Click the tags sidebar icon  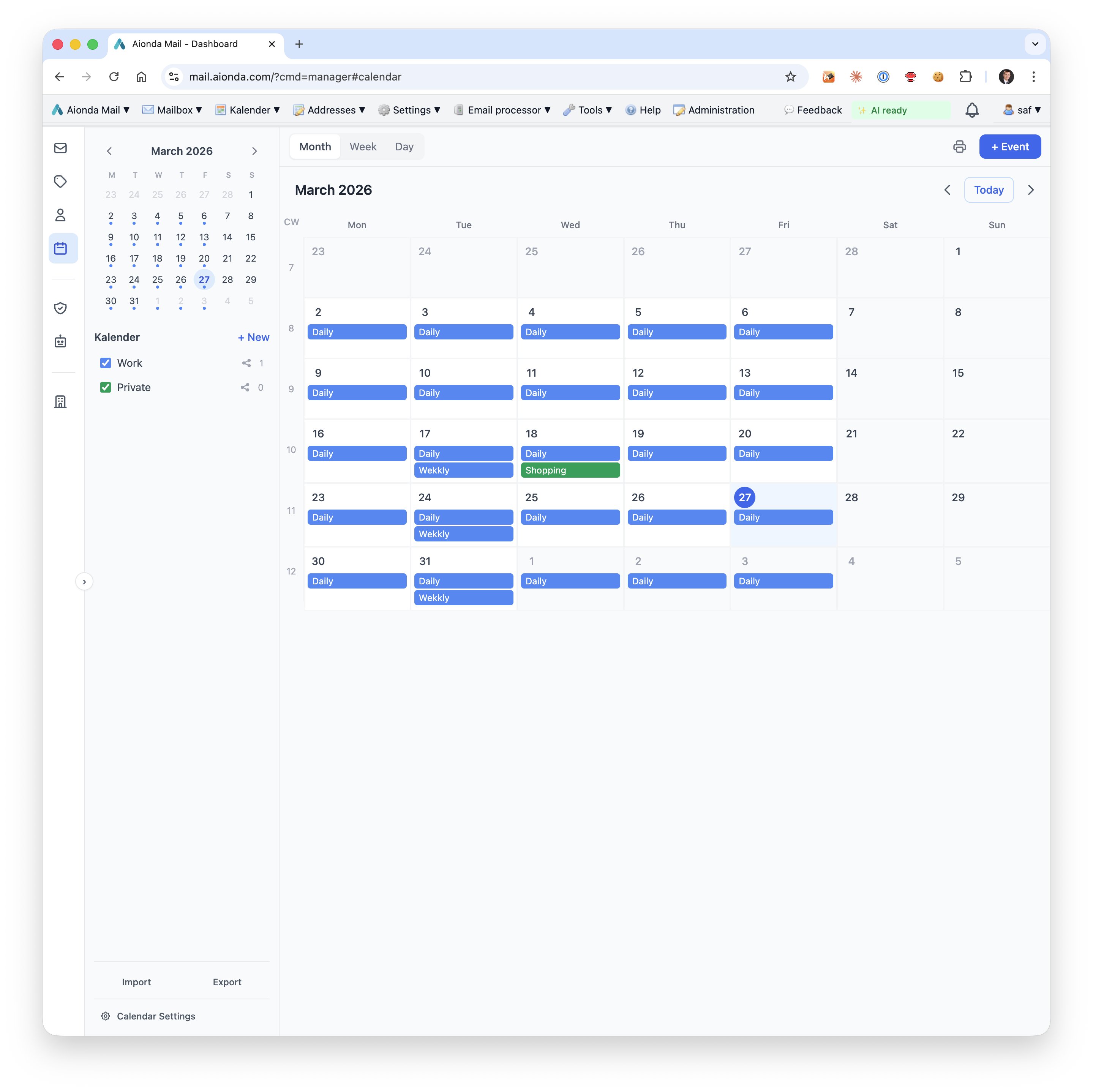pos(60,181)
